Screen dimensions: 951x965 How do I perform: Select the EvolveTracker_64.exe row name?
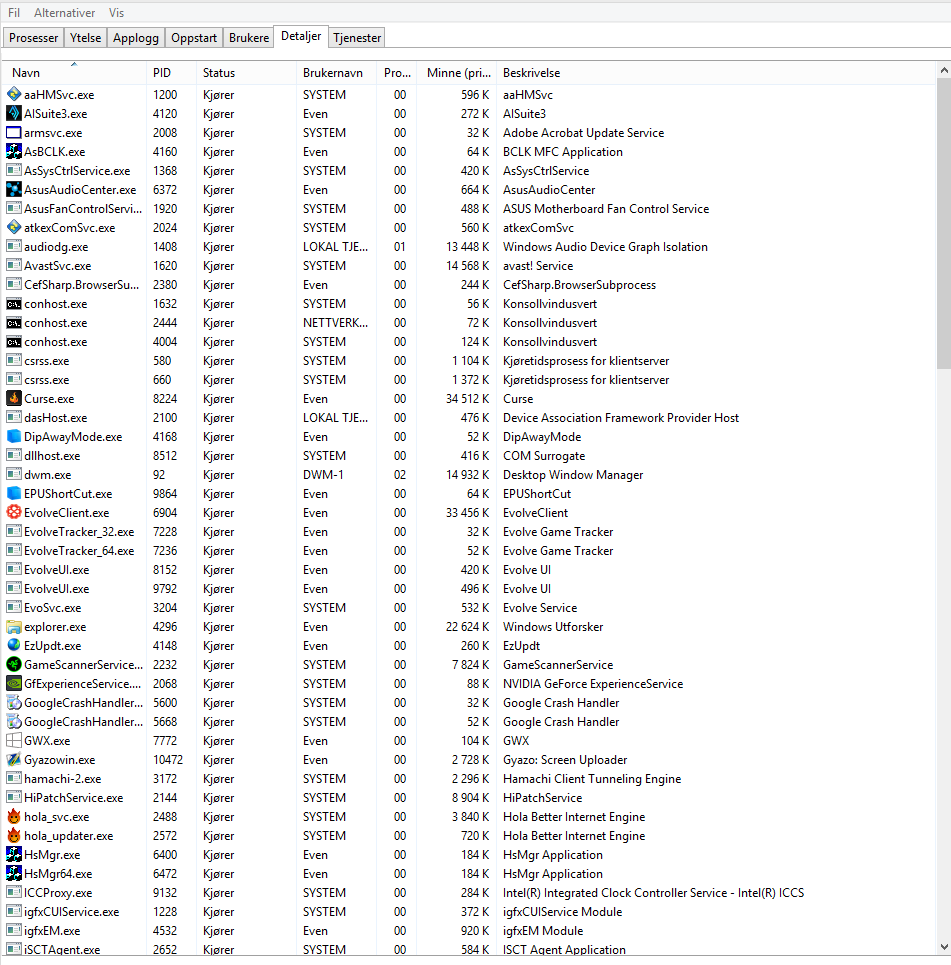coord(79,551)
